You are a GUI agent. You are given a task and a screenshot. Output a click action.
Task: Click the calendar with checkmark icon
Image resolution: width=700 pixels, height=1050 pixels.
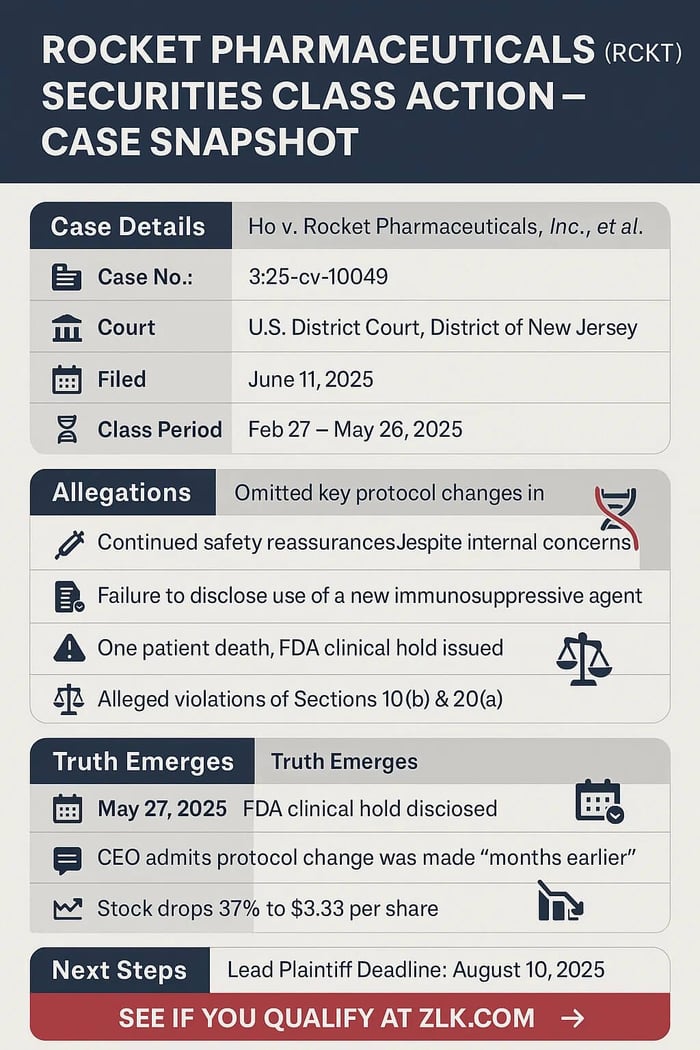pyautogui.click(x=600, y=802)
